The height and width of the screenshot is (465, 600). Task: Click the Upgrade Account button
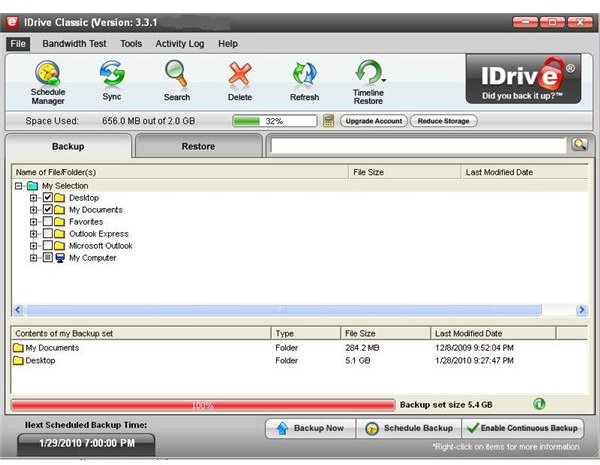pyautogui.click(x=373, y=121)
